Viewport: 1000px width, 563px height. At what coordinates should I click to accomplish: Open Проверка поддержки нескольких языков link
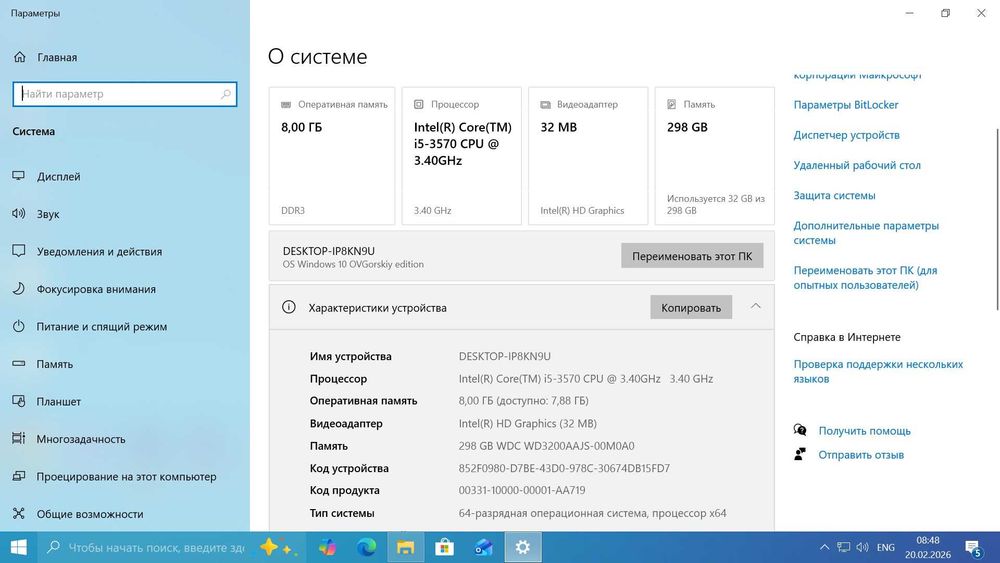(x=878, y=371)
